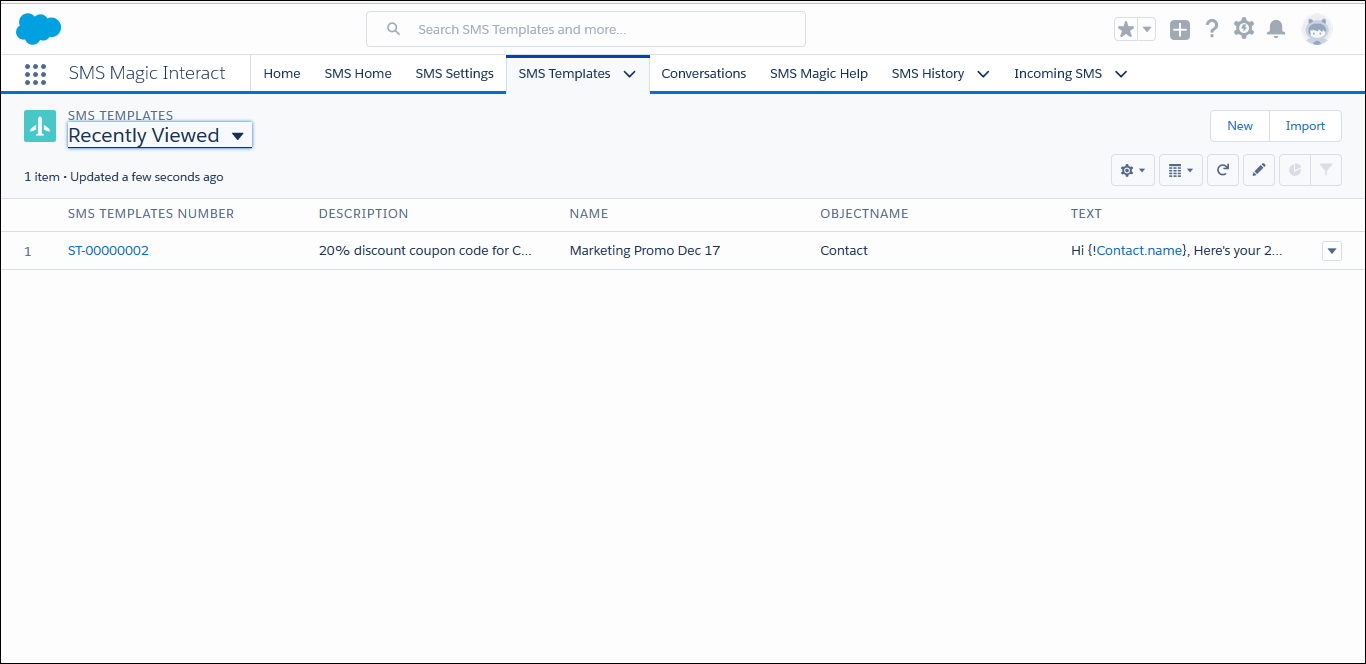The width and height of the screenshot is (1366, 664).
Task: Click the "Contact" object name cell
Action: (844, 251)
